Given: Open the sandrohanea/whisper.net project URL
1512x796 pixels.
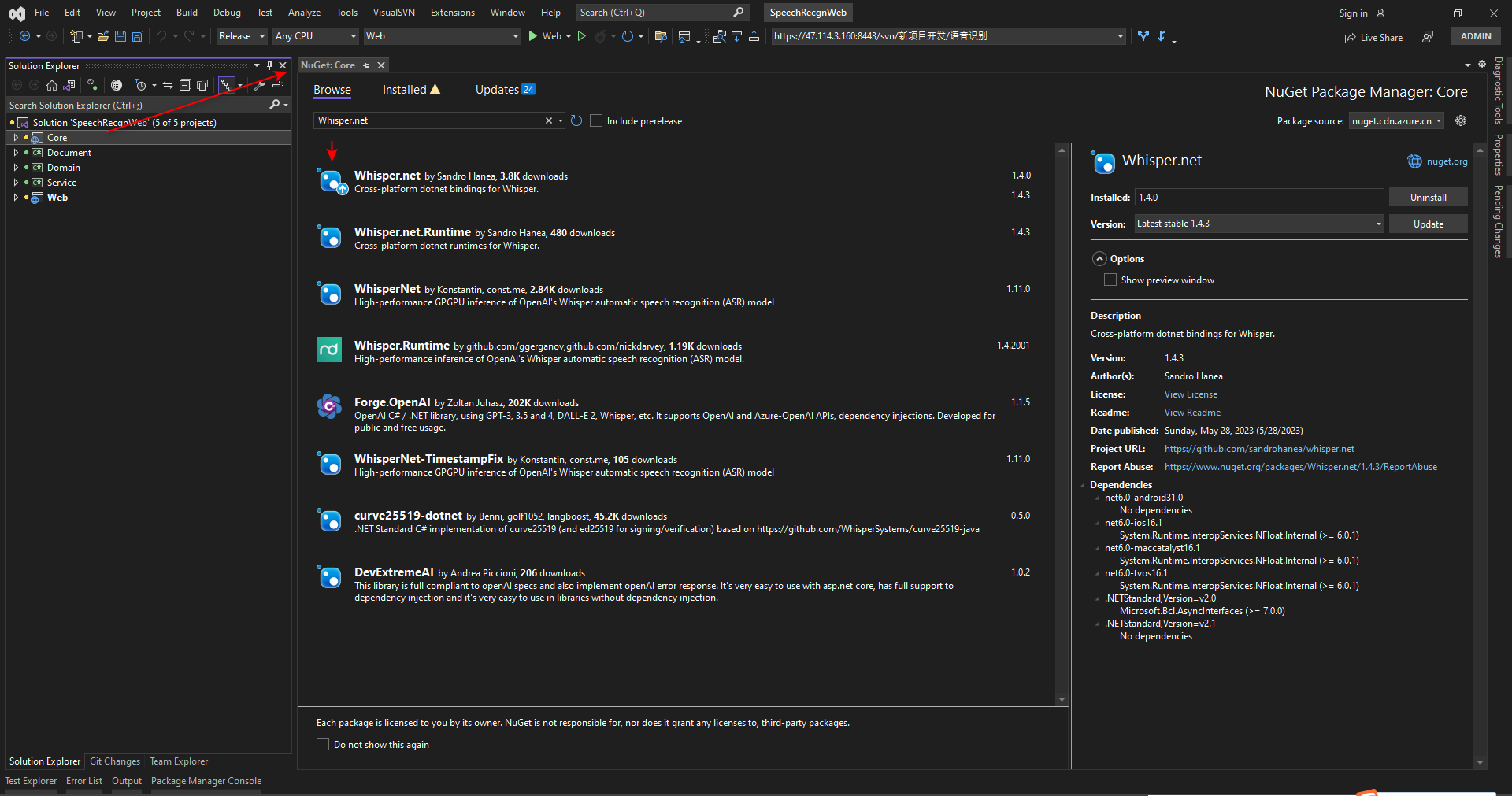Looking at the screenshot, I should [1259, 449].
